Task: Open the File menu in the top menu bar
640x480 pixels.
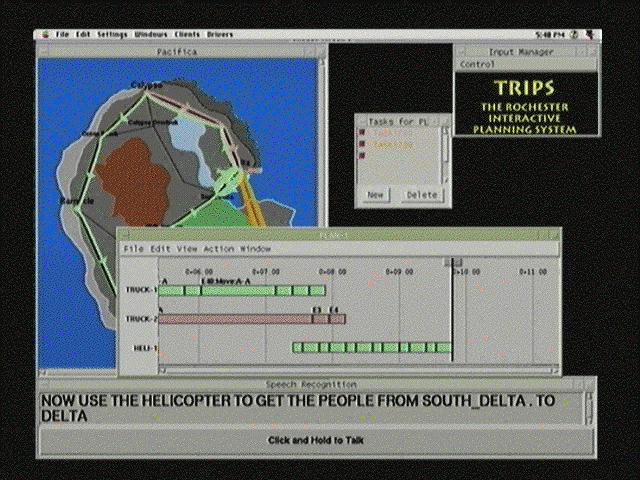Action: click(x=62, y=35)
